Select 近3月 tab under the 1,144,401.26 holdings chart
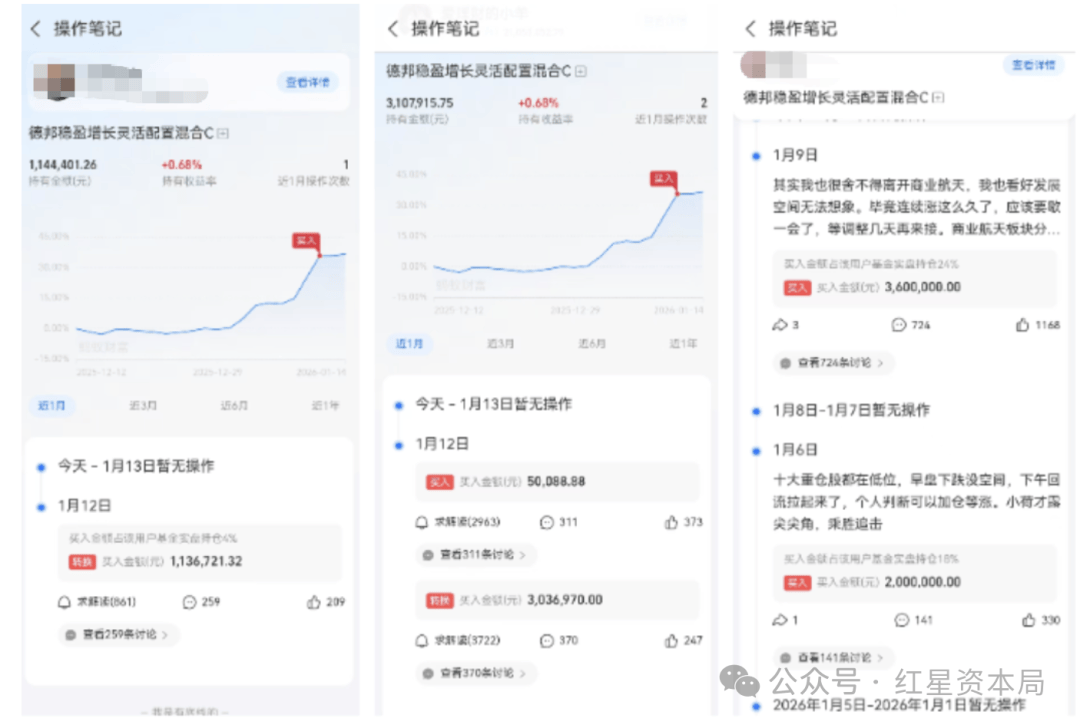The image size is (1080, 725). 142,405
